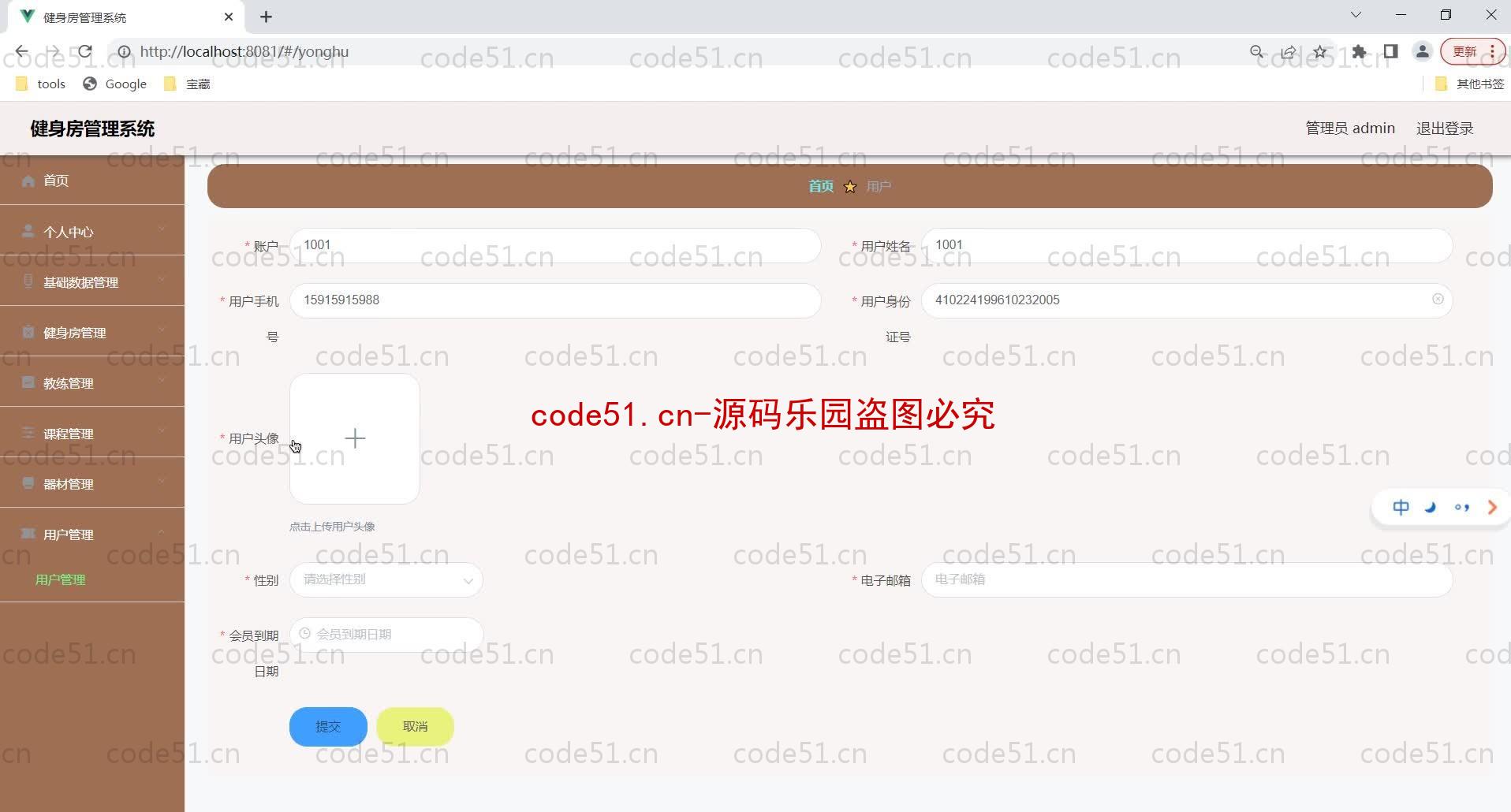Viewport: 1511px width, 812px height.
Task: Click the home icon beside 首页 in sidebar
Action: tap(28, 181)
